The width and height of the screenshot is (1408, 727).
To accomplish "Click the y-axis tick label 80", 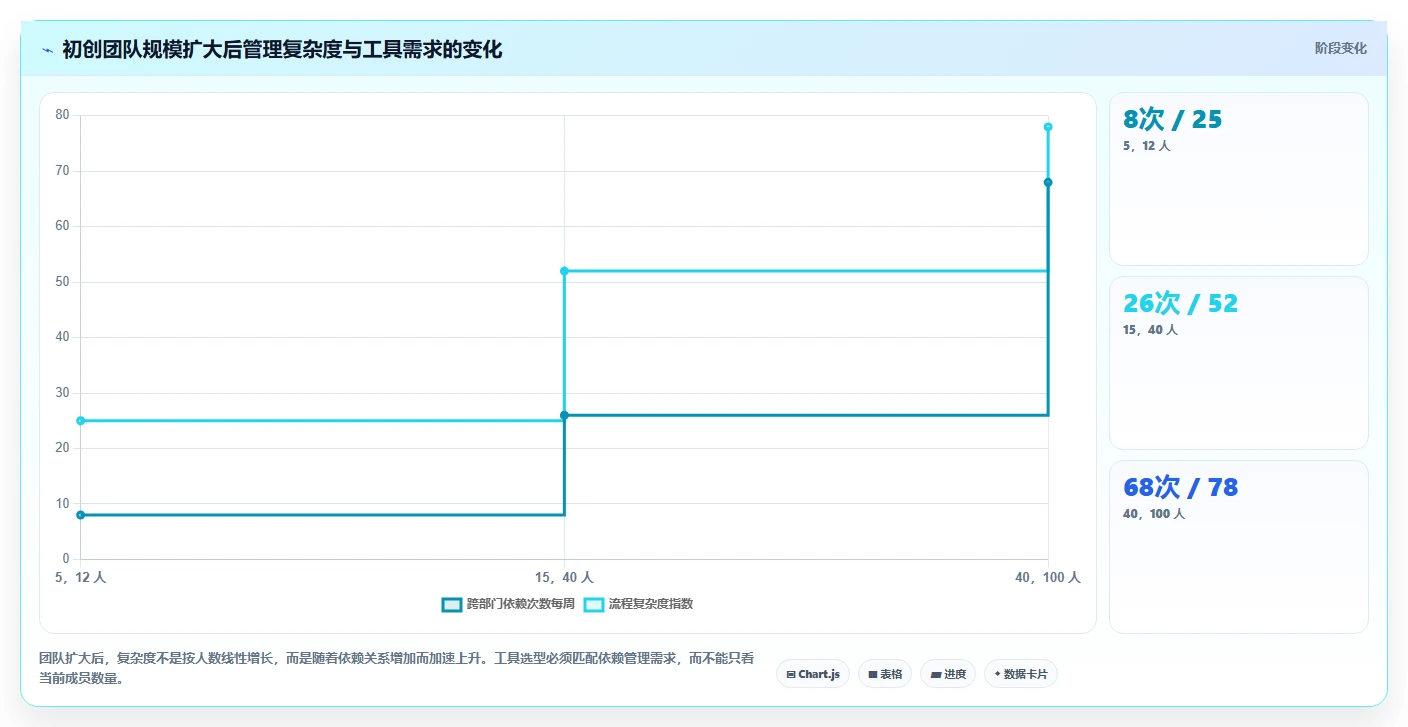I will tap(62, 115).
